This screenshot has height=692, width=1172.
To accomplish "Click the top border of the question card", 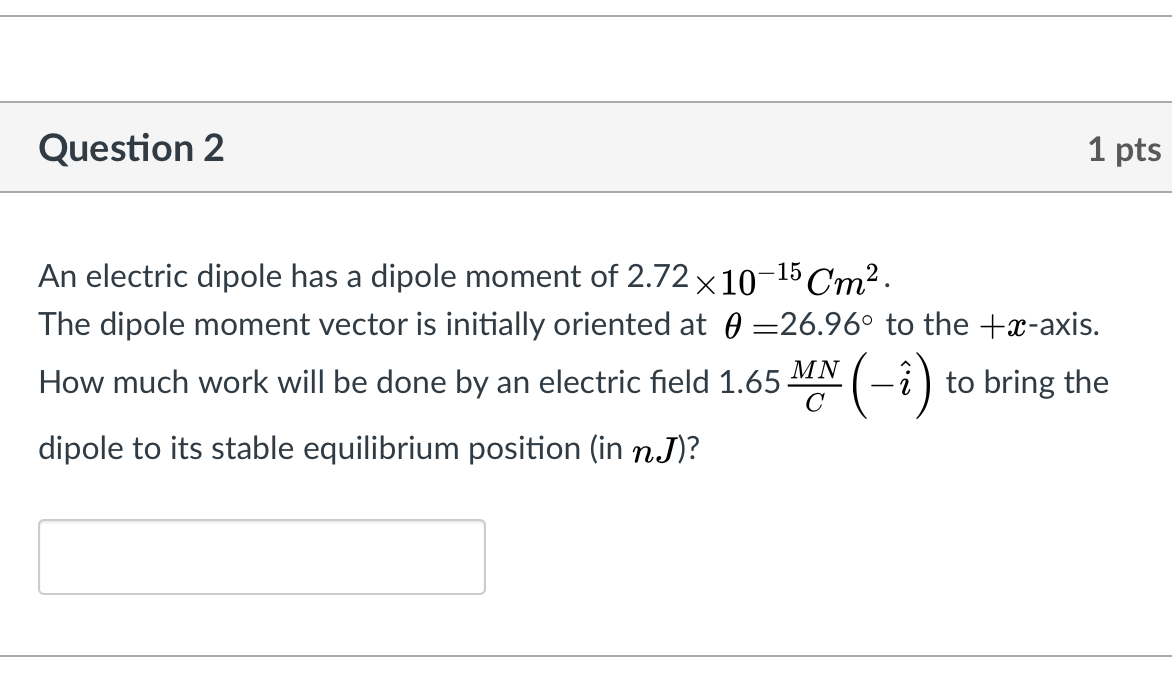I will (x=586, y=103).
